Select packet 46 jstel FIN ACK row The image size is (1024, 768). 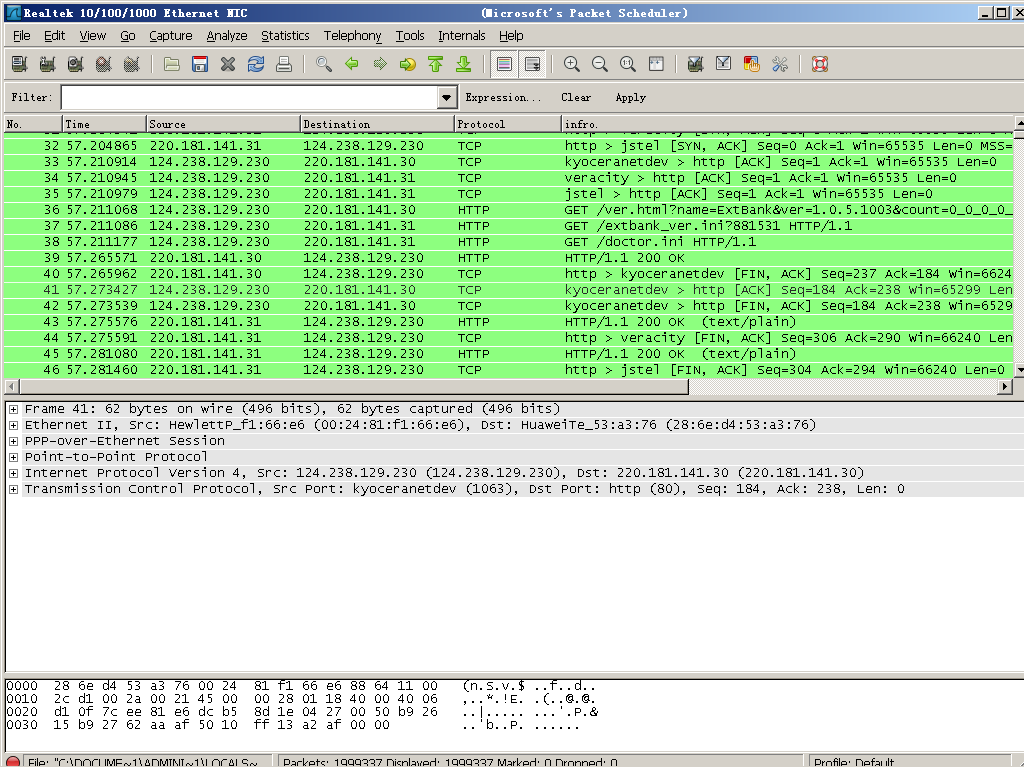coord(509,370)
